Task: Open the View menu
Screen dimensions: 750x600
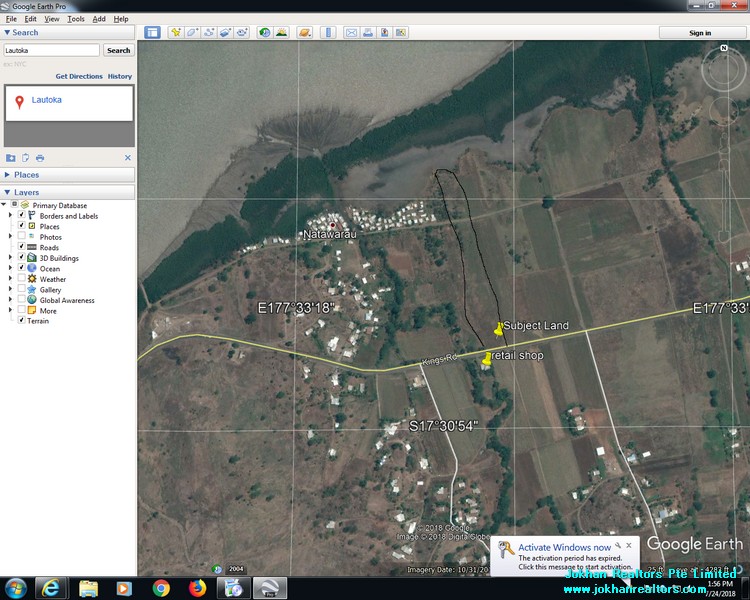Action: point(52,19)
